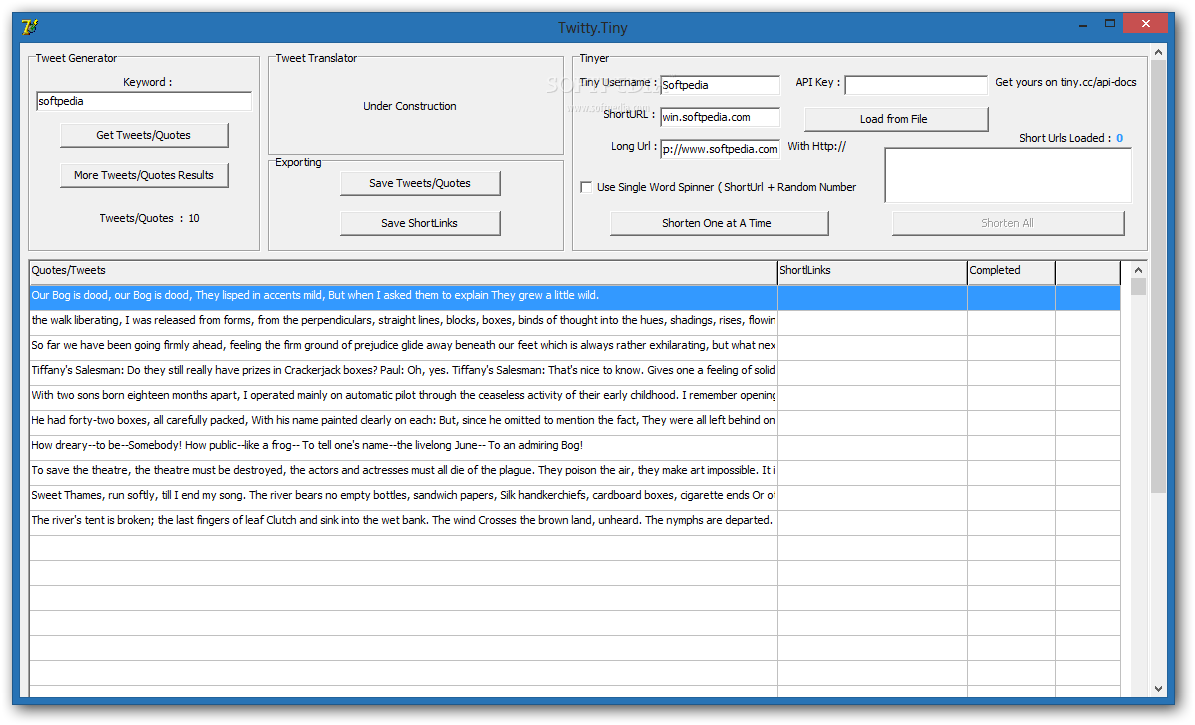Select row starting 'the walk liberating'
Image resolution: width=1195 pixels, height=725 pixels.
[575, 321]
